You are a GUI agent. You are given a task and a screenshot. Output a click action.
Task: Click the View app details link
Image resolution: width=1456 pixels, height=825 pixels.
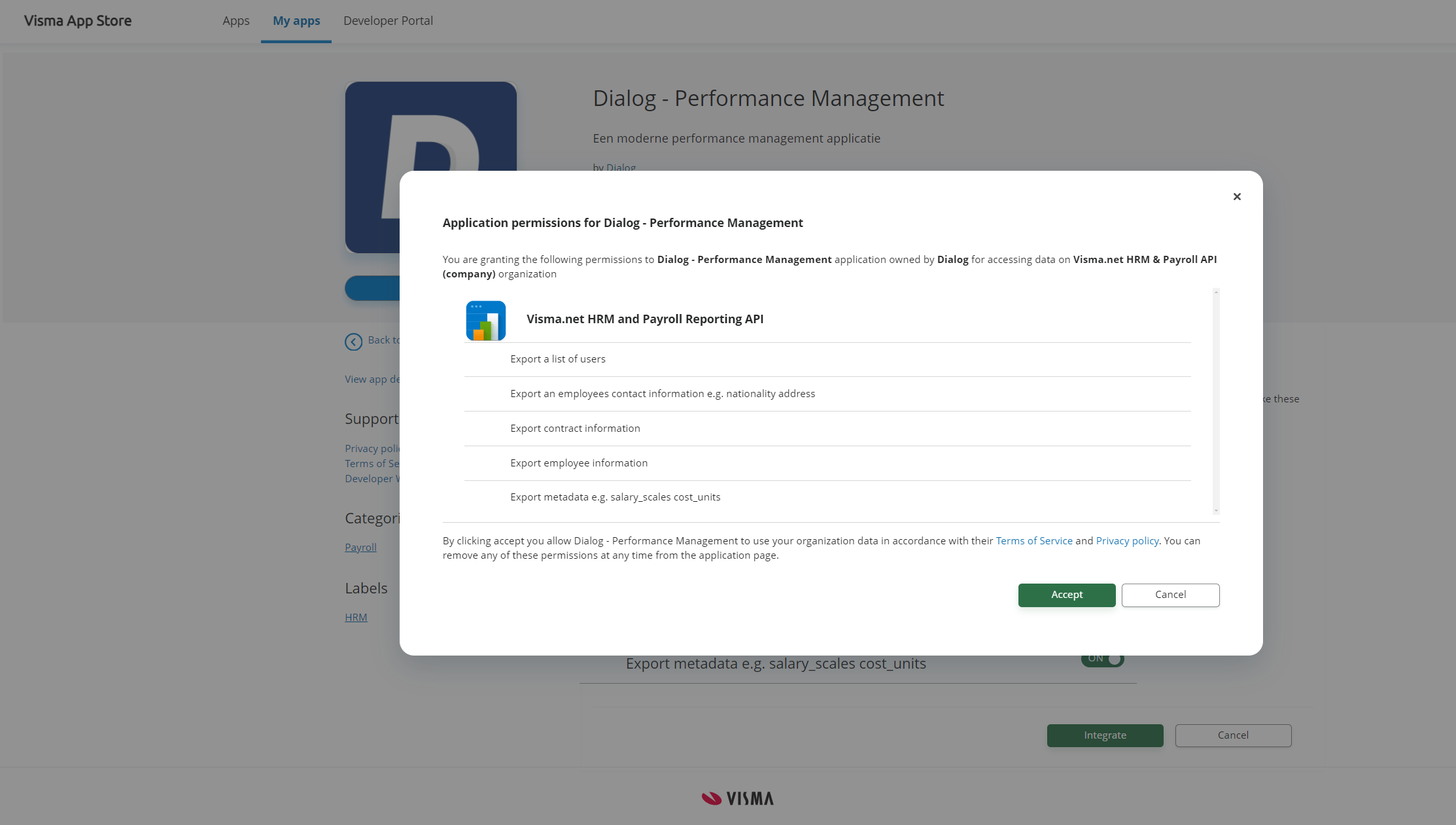tap(372, 379)
